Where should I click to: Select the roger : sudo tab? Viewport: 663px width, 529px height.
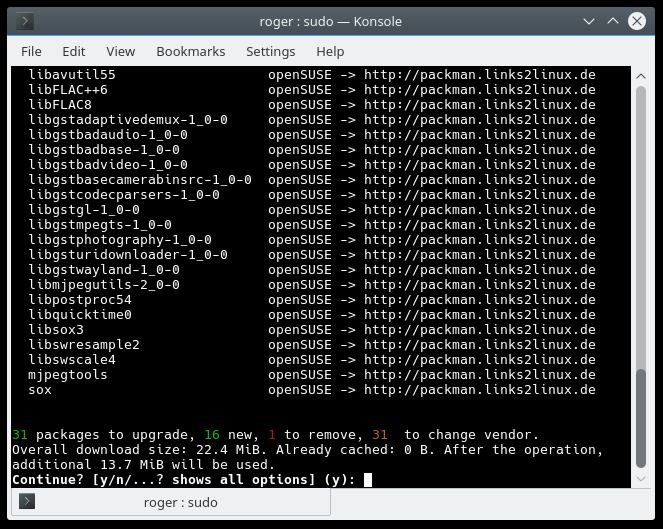point(171,502)
